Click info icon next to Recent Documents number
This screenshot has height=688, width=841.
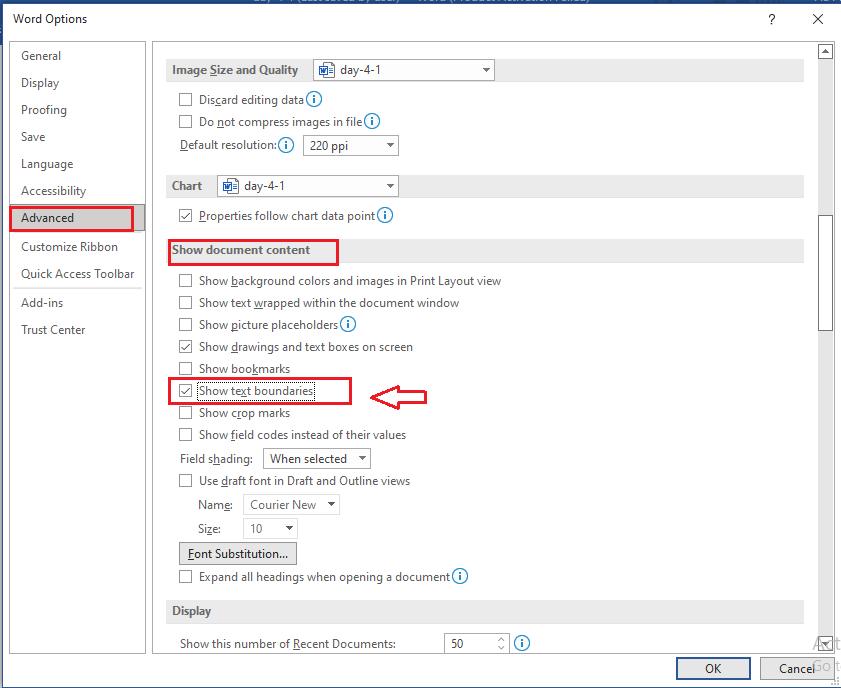coord(521,642)
